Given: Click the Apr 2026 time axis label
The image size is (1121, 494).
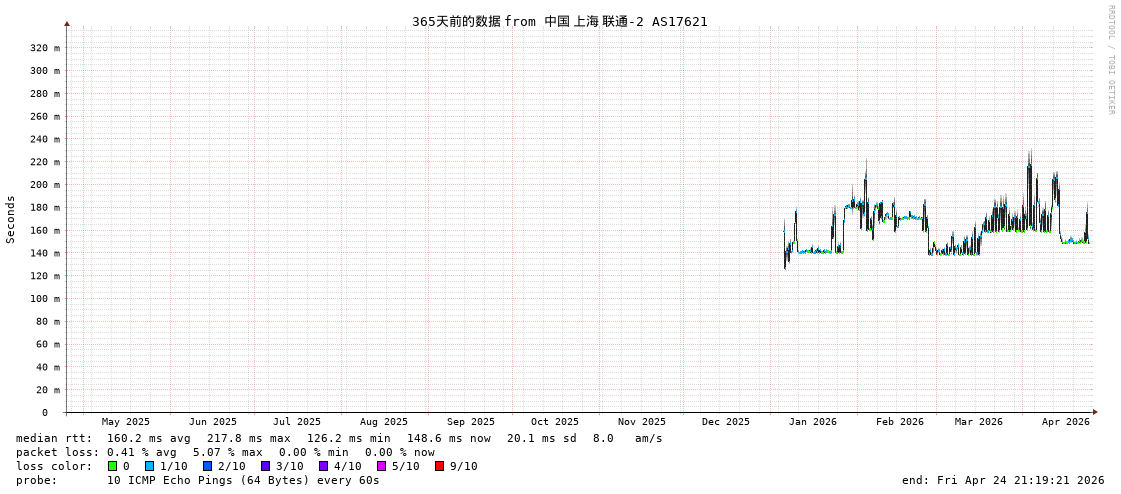Looking at the screenshot, I should pos(1065,422).
